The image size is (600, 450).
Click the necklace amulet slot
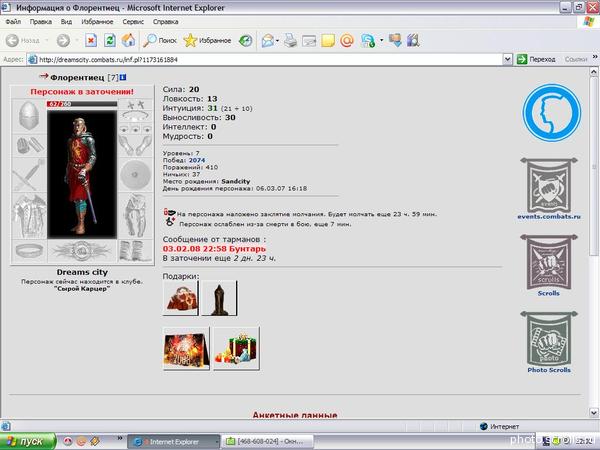(135, 116)
